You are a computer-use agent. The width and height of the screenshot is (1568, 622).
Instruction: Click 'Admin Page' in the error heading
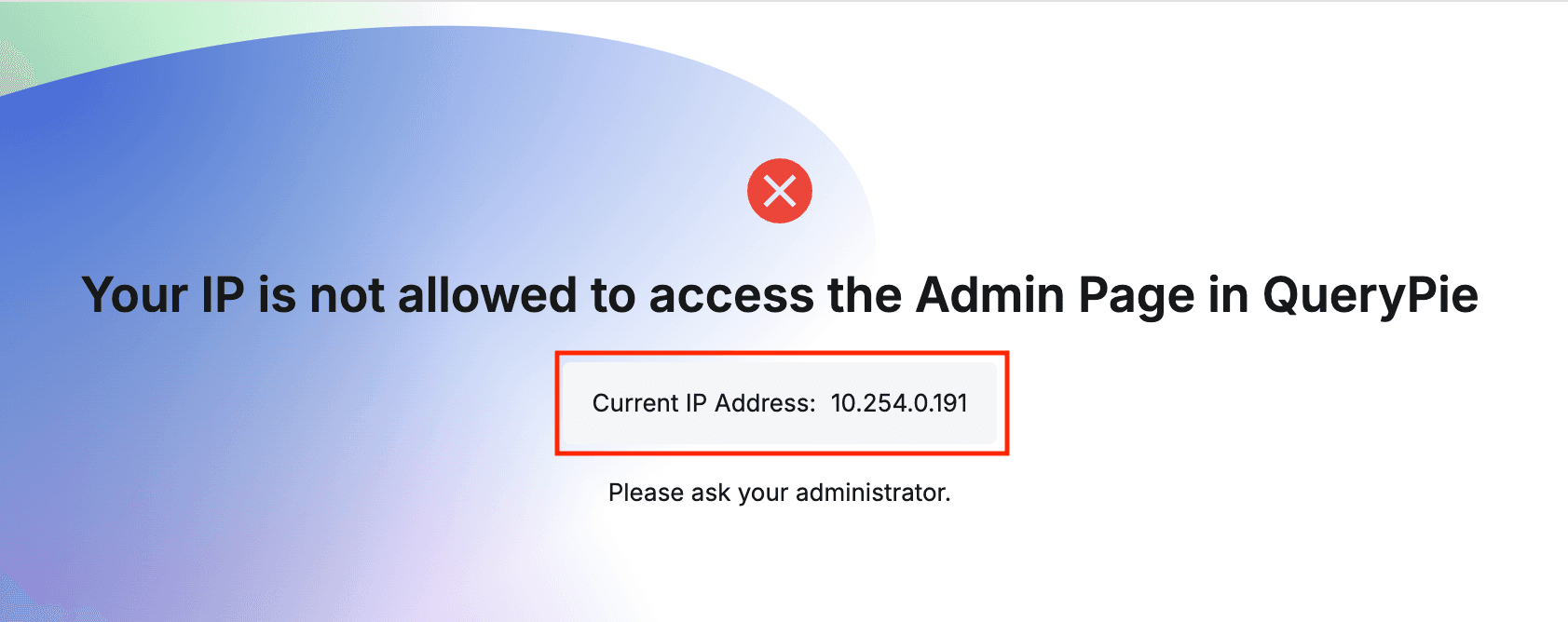pyautogui.click(x=1055, y=296)
